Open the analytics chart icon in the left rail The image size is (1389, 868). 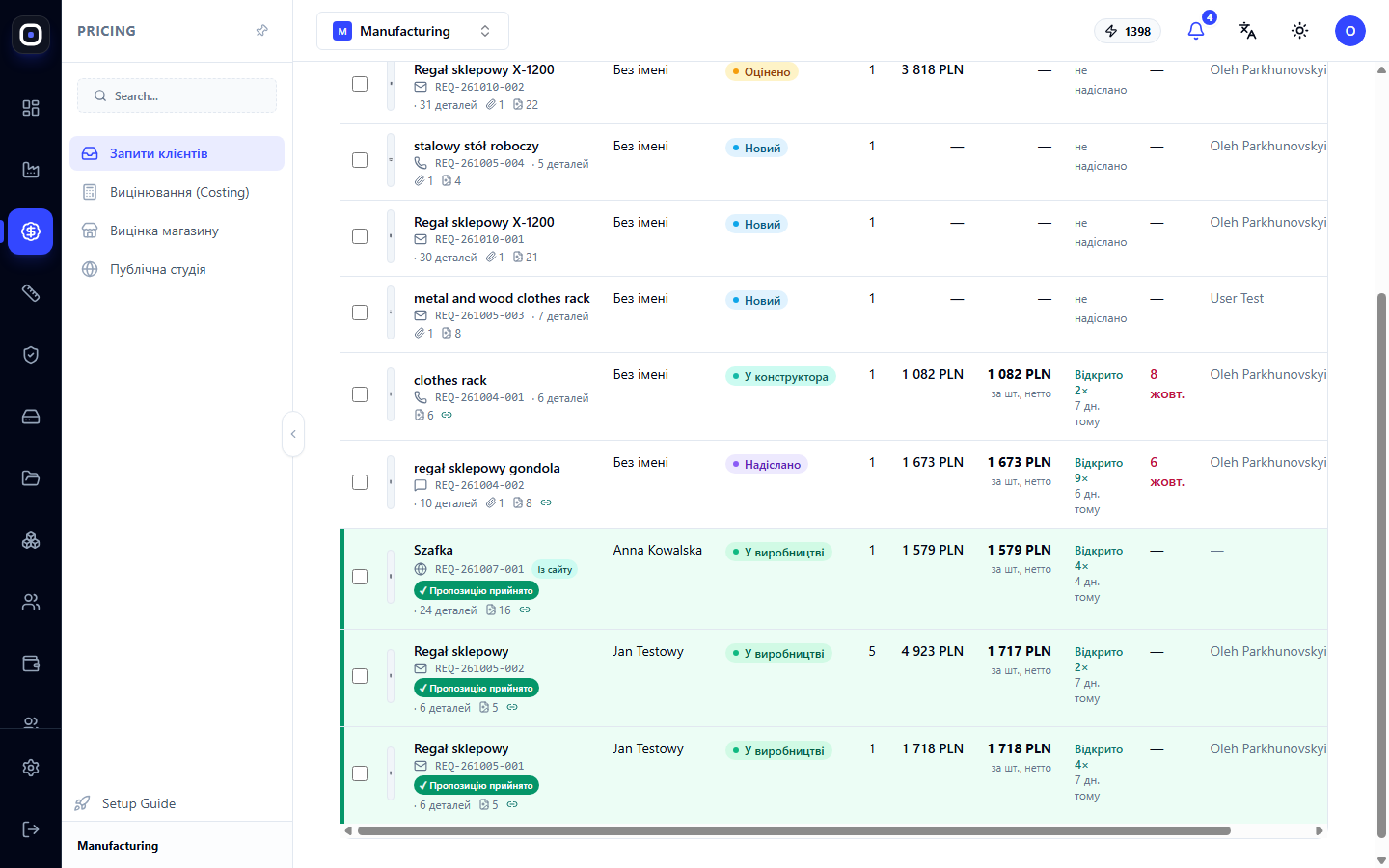tap(31, 170)
